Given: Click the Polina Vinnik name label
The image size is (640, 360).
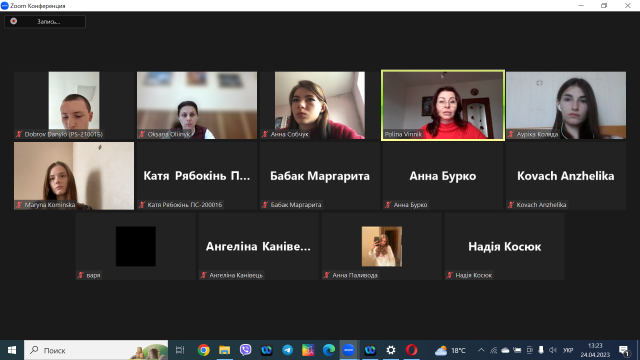Looking at the screenshot, I should click(x=403, y=134).
